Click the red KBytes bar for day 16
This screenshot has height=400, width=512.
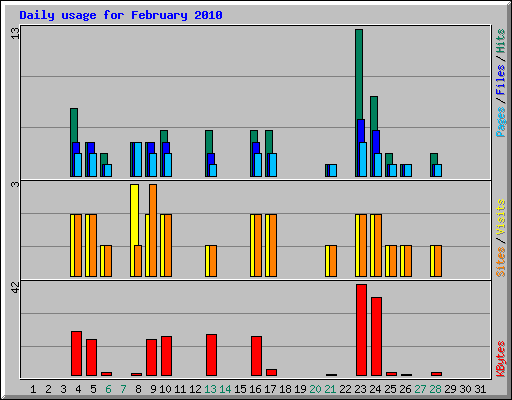coord(256,356)
